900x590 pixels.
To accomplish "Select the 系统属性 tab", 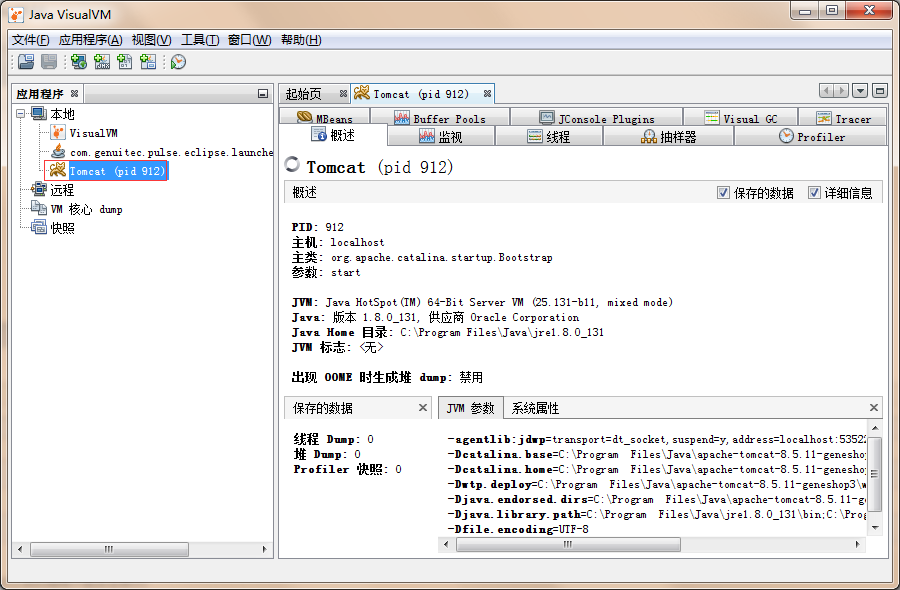I will pyautogui.click(x=535, y=408).
